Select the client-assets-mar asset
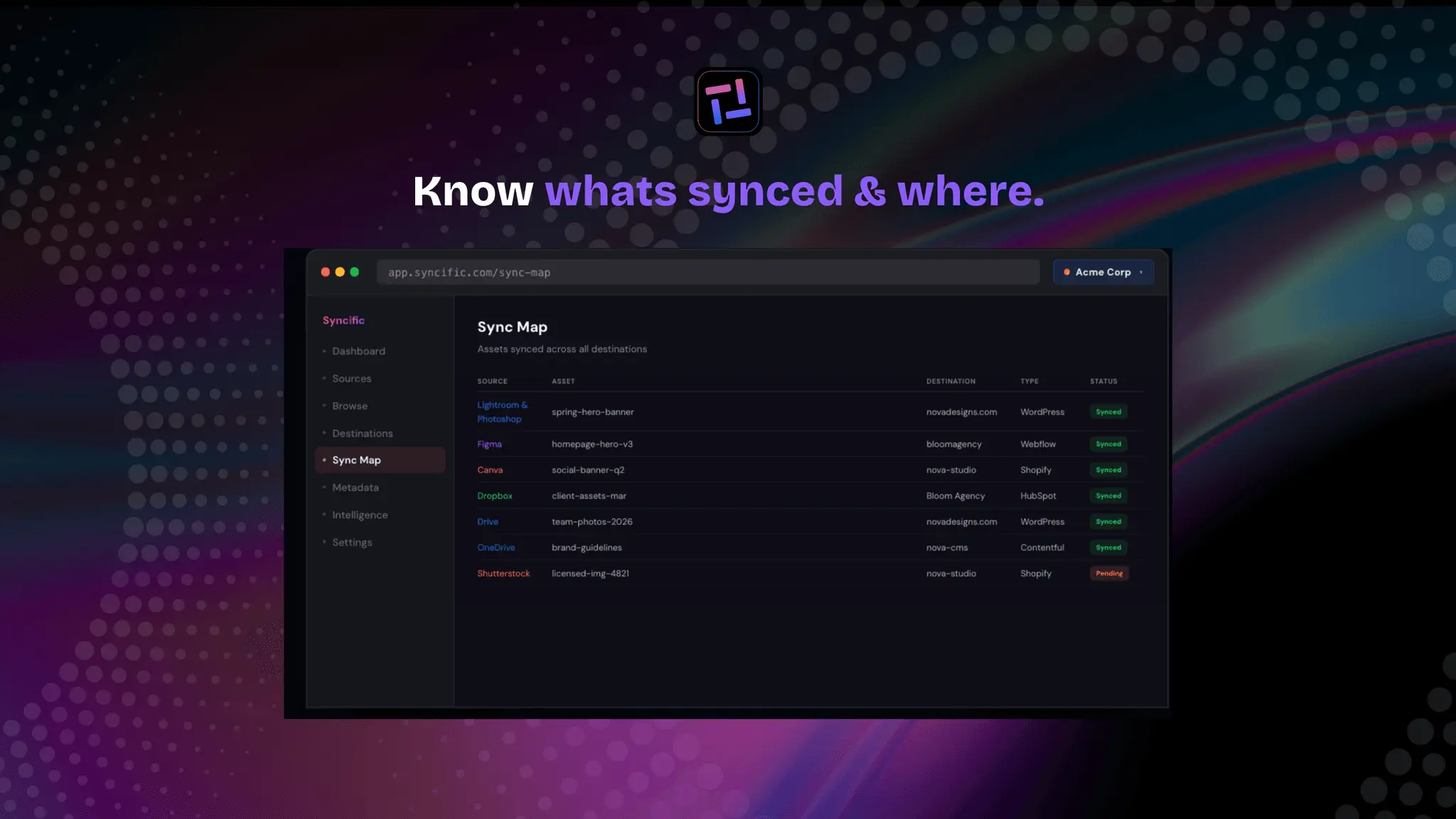Image resolution: width=1456 pixels, height=819 pixels. (589, 496)
